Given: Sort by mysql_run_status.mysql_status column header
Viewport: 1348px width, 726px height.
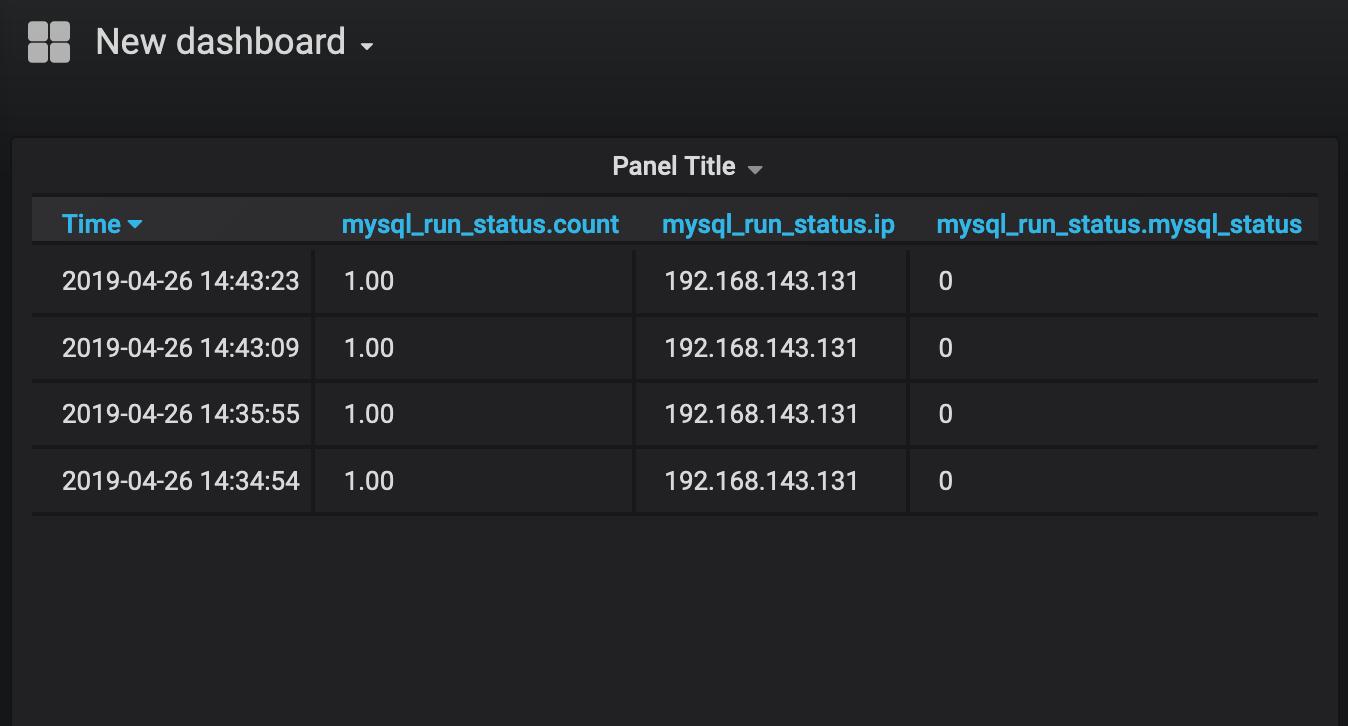Looking at the screenshot, I should pyautogui.click(x=1119, y=224).
